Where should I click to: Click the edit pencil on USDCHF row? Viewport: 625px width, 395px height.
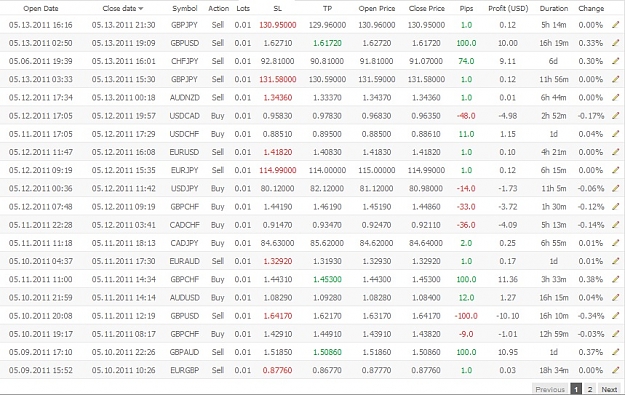click(x=616, y=134)
